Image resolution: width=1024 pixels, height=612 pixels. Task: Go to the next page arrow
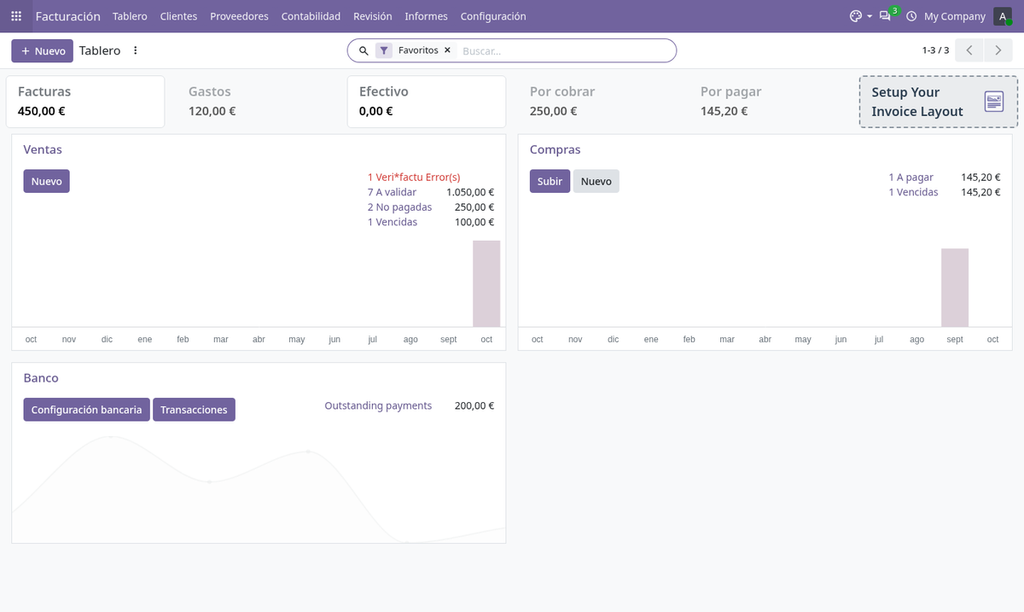(x=998, y=50)
